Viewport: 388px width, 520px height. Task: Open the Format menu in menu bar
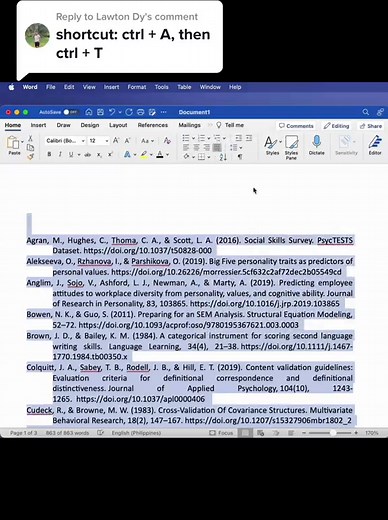(137, 87)
